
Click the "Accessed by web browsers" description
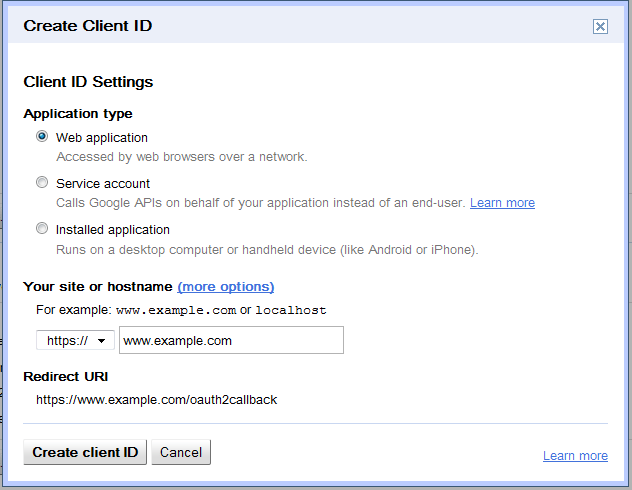tap(182, 157)
